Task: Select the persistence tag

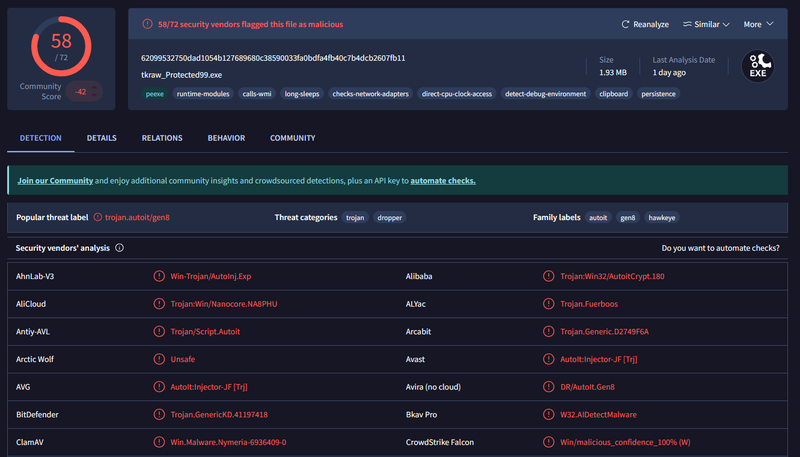Action: [658, 94]
